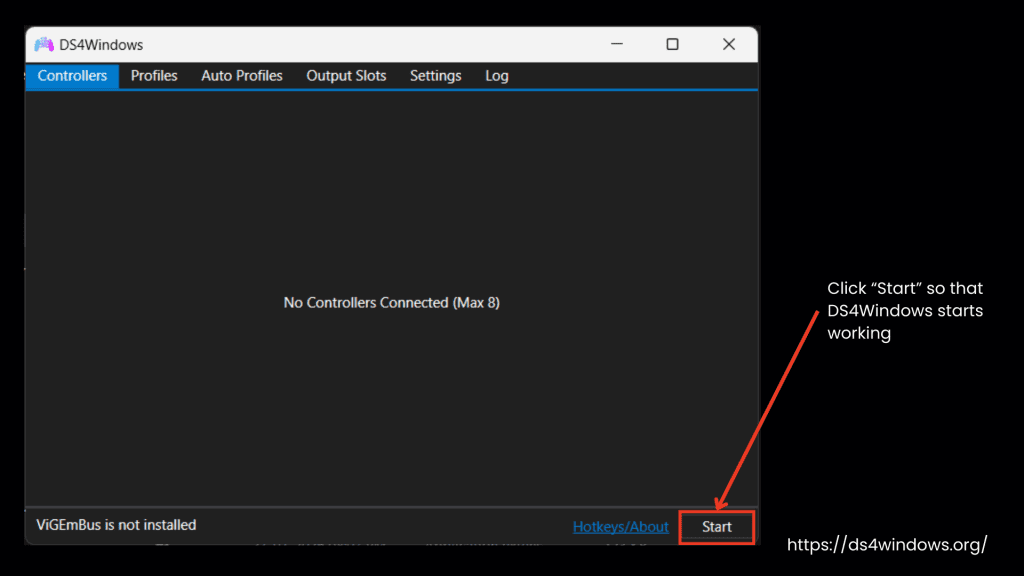The image size is (1024, 576).
Task: Switch to the Controllers tab
Action: [x=72, y=76]
